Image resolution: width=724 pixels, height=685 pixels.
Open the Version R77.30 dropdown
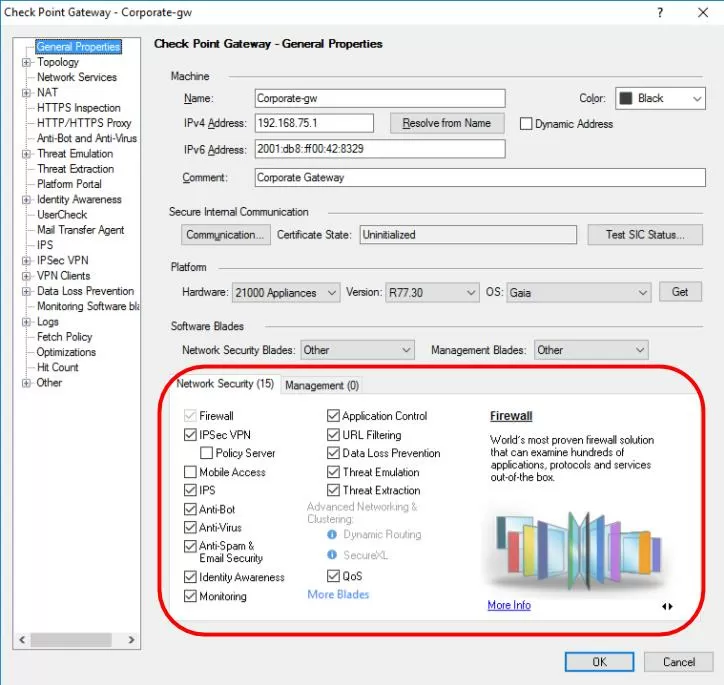tap(432, 293)
